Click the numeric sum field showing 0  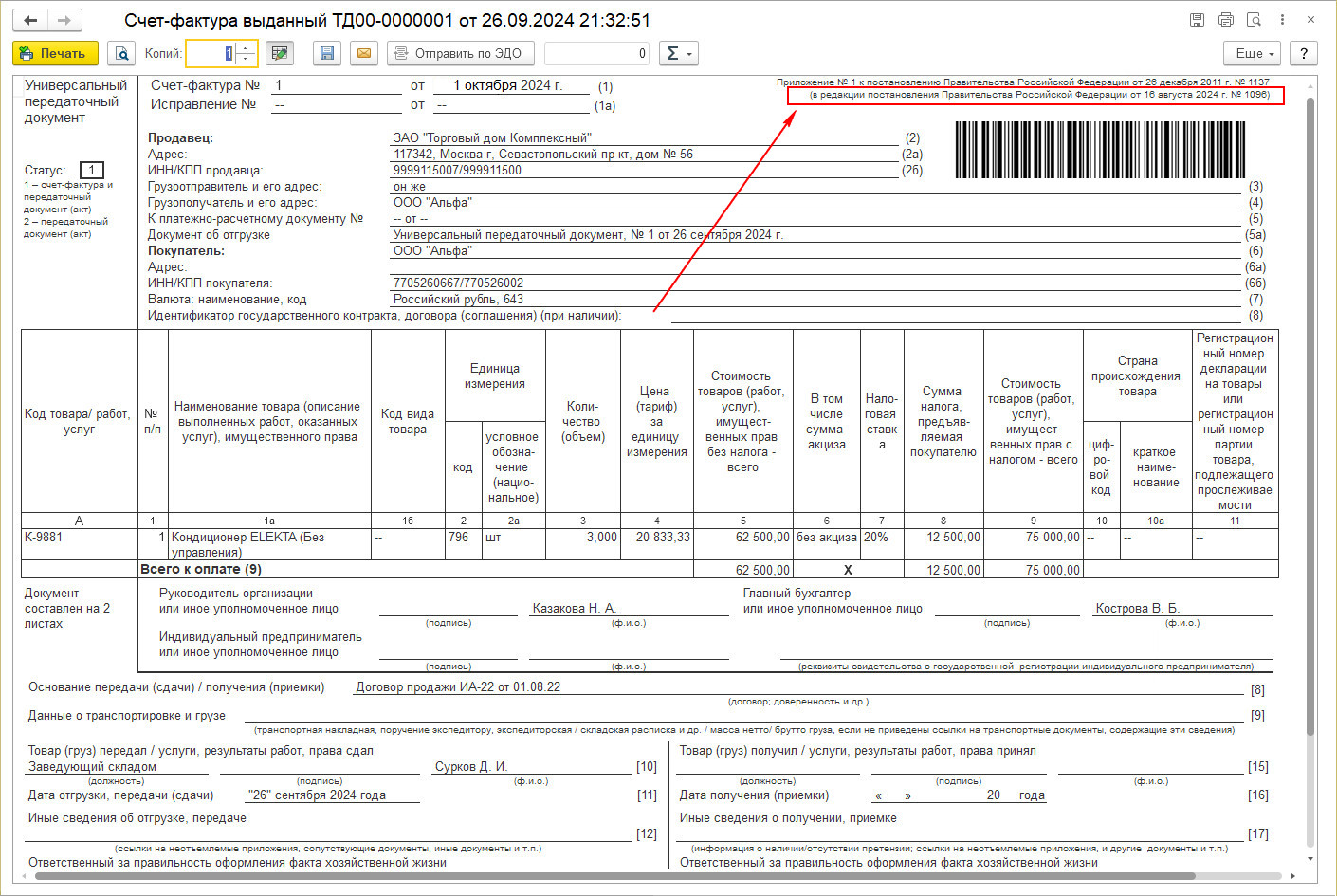(596, 54)
